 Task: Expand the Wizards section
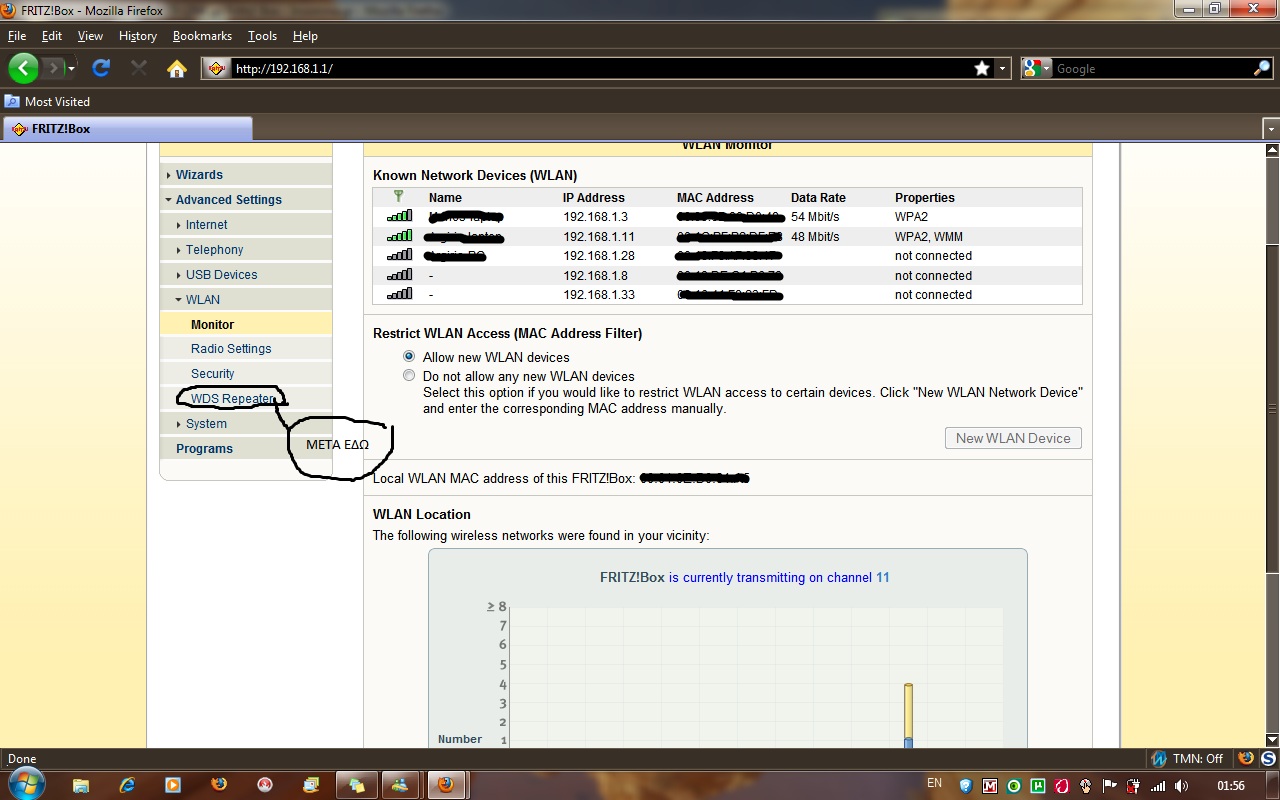point(199,175)
